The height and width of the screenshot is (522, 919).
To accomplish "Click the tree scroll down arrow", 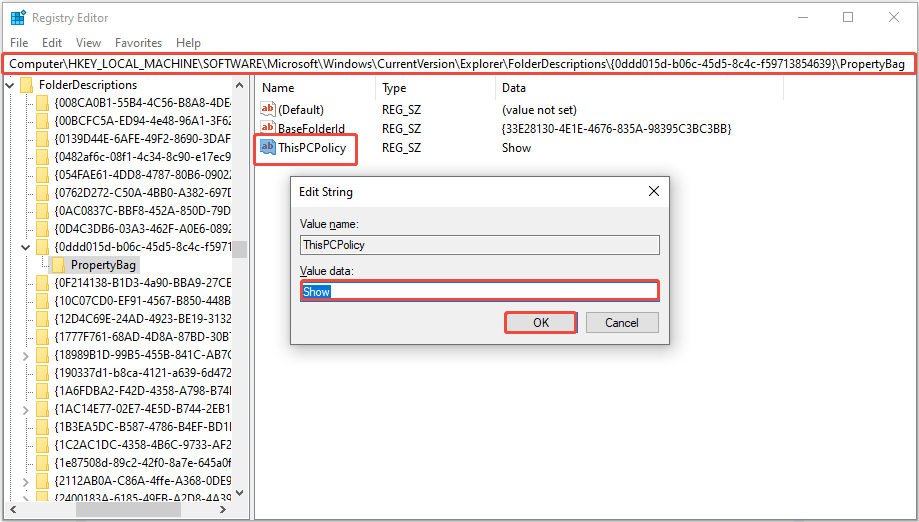I will 240,494.
